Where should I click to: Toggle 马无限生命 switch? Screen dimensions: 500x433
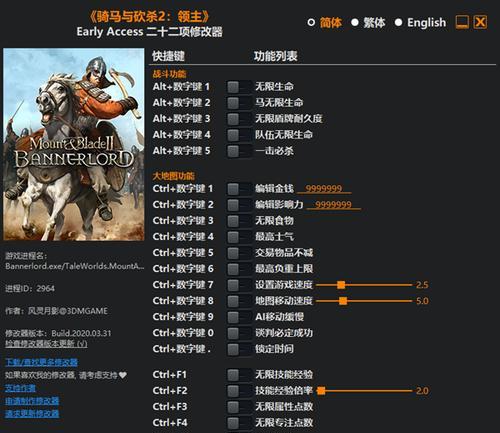(x=239, y=103)
